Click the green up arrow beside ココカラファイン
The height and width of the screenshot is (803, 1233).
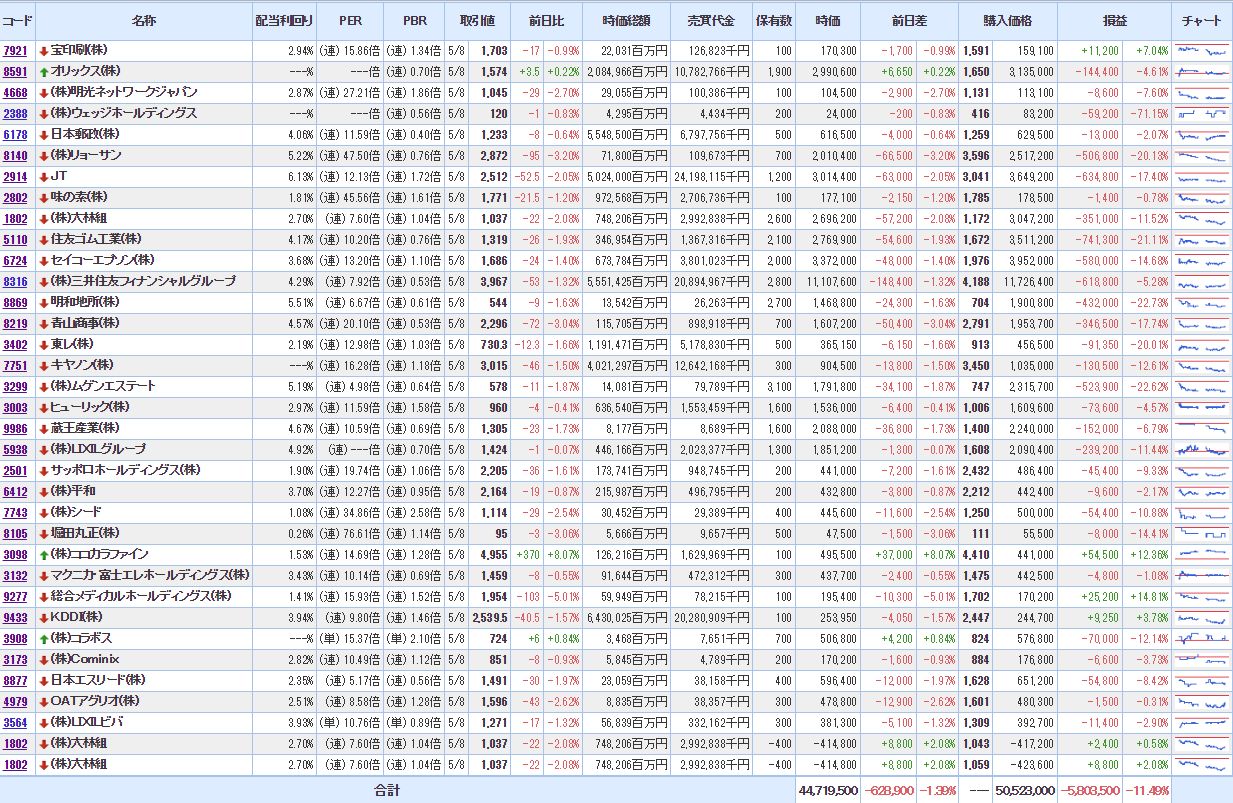click(44, 554)
